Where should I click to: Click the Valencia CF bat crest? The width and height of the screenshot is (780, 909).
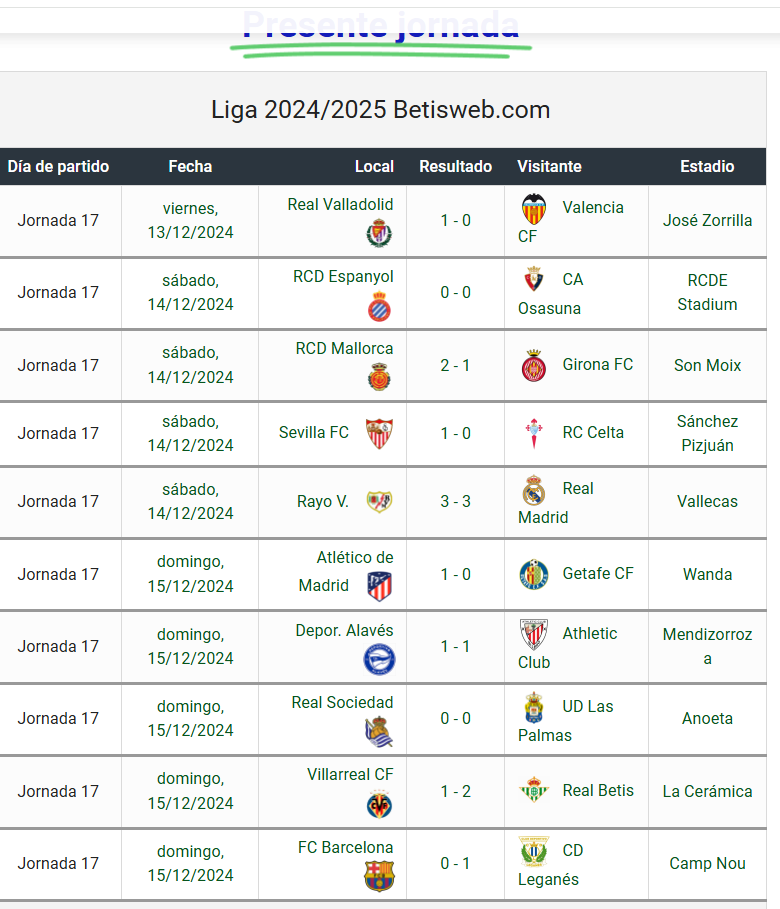point(534,208)
